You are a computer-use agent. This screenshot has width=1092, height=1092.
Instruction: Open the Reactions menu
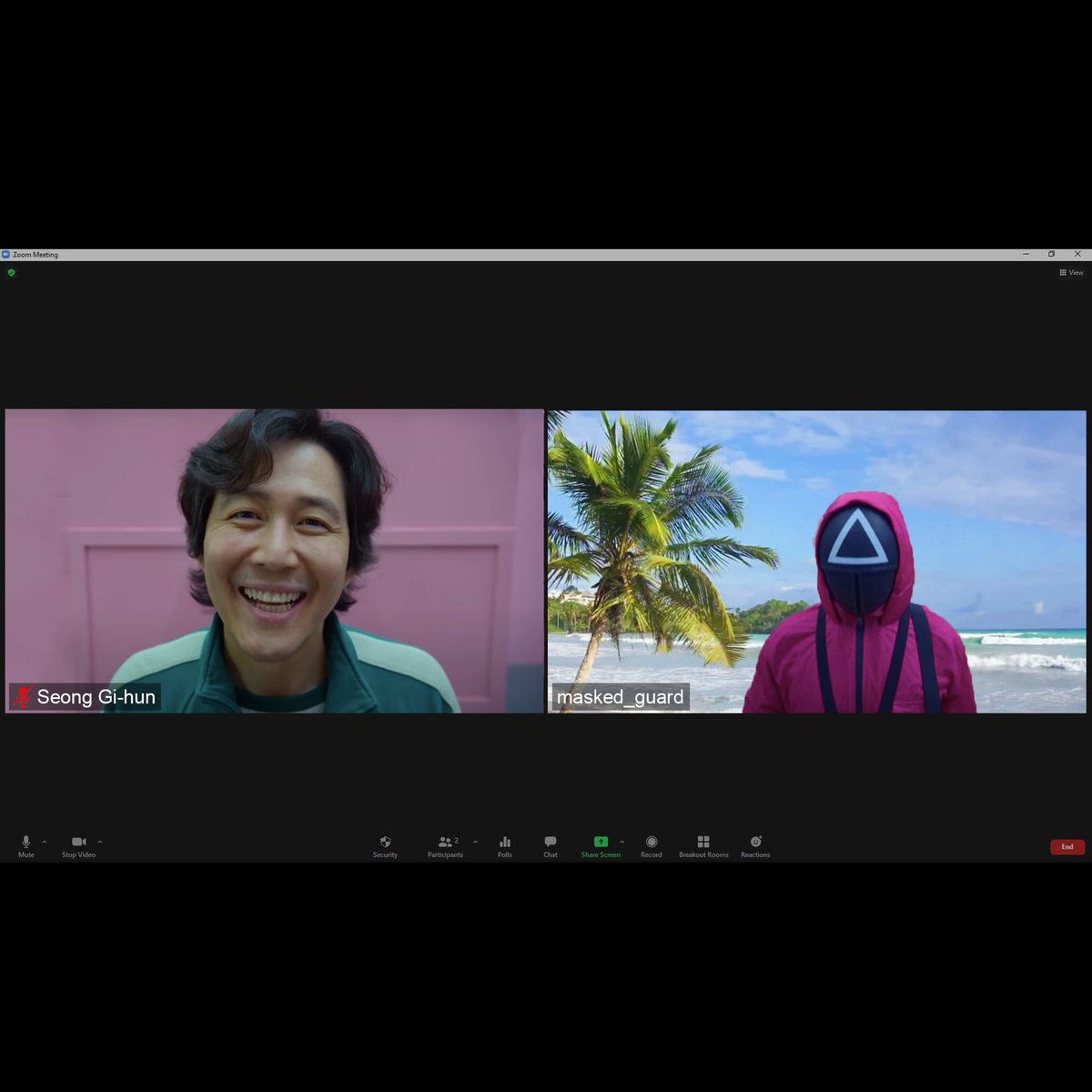pos(755,846)
